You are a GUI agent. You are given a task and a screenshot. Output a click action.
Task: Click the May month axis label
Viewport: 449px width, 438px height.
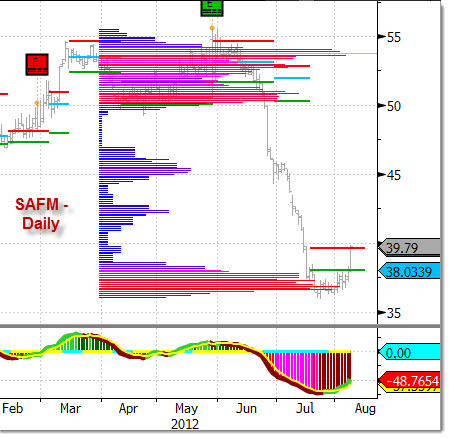187,409
